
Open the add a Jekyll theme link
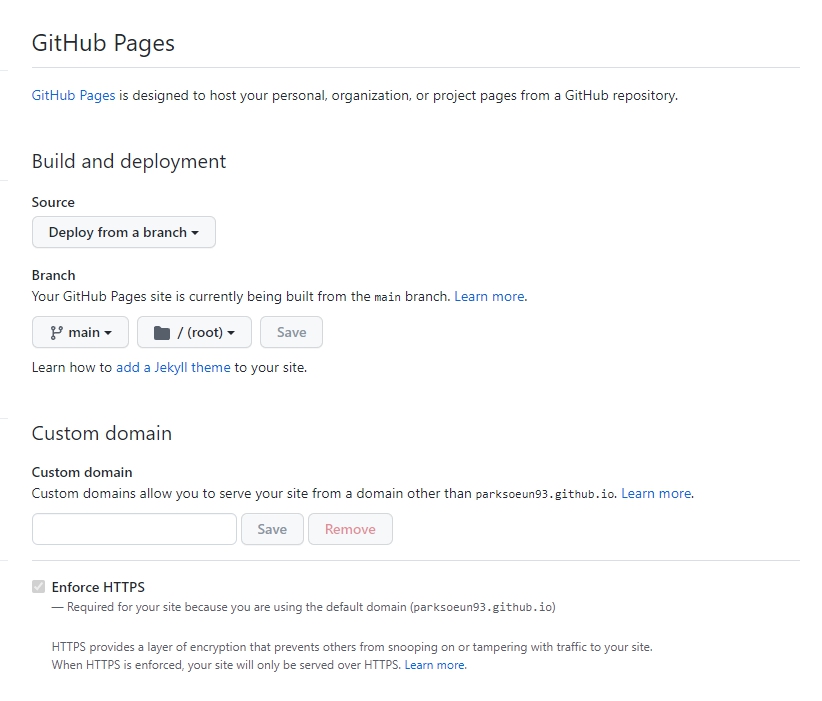coord(173,368)
